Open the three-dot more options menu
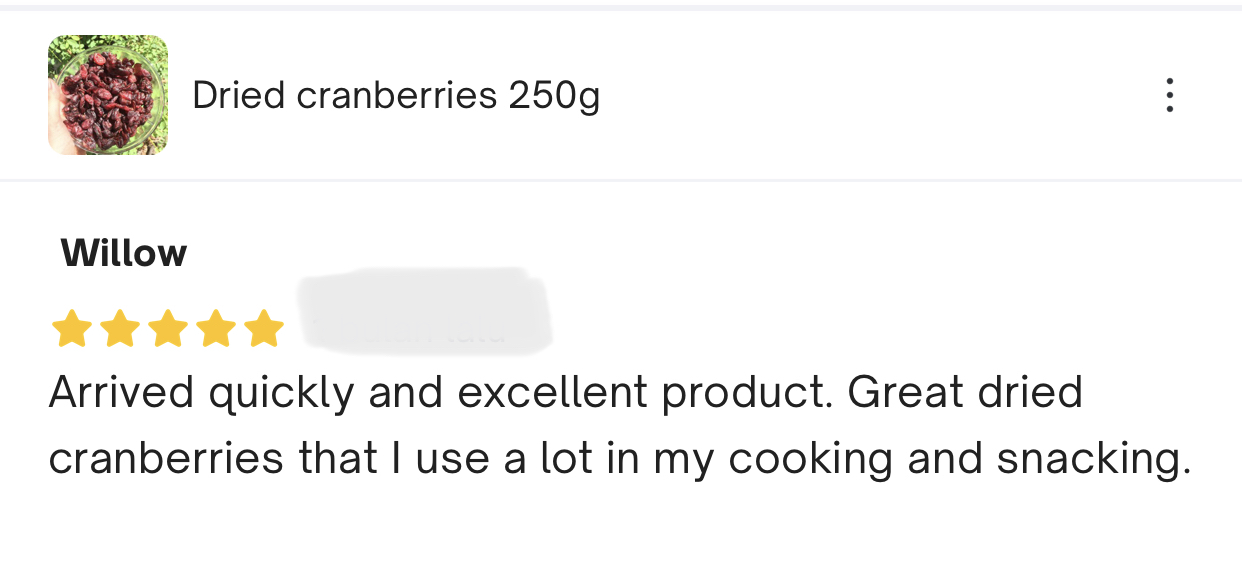Image resolution: width=1242 pixels, height=577 pixels. pyautogui.click(x=1169, y=95)
